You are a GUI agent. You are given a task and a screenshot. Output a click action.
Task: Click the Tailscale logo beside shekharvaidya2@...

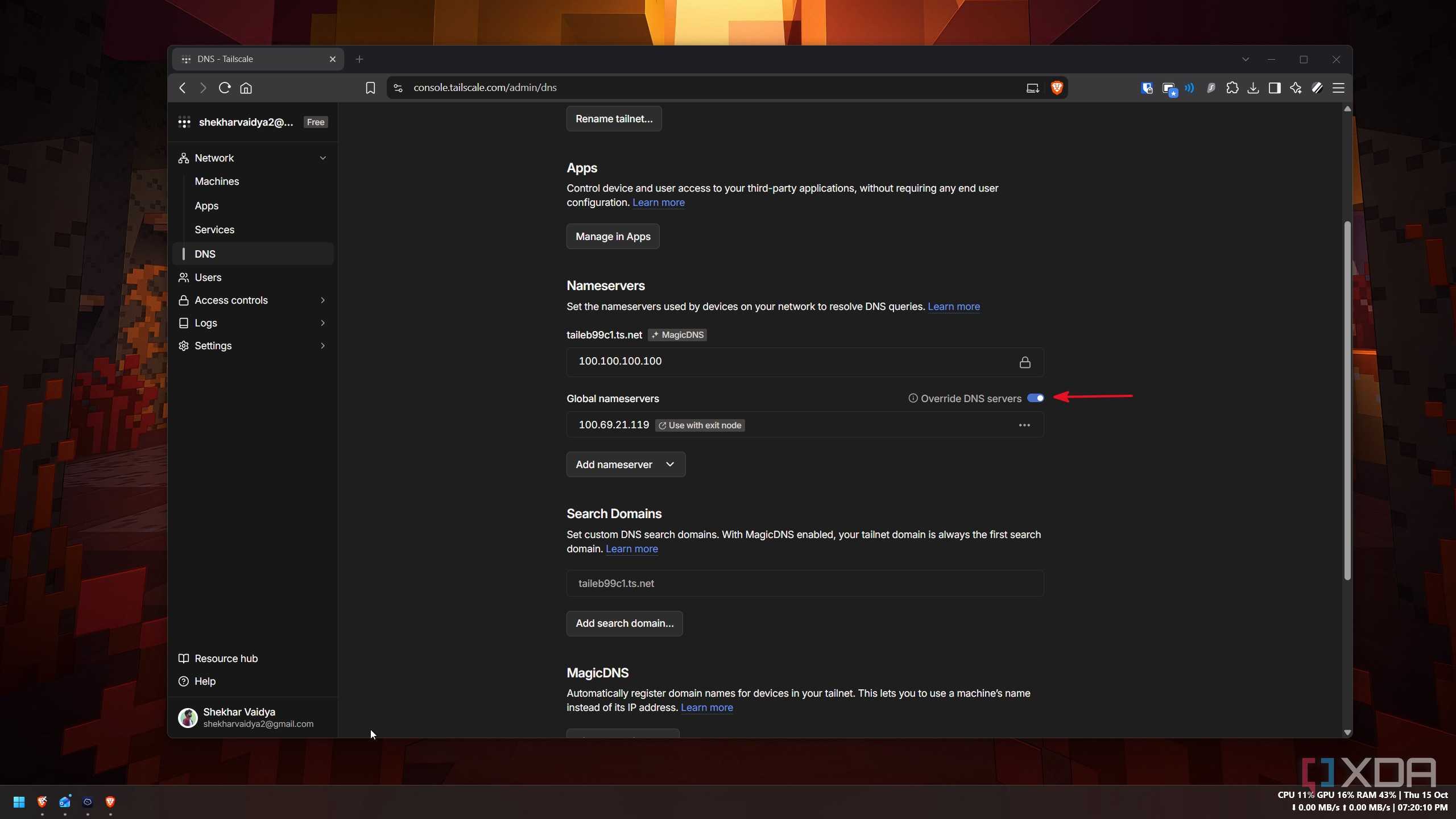tap(184, 122)
